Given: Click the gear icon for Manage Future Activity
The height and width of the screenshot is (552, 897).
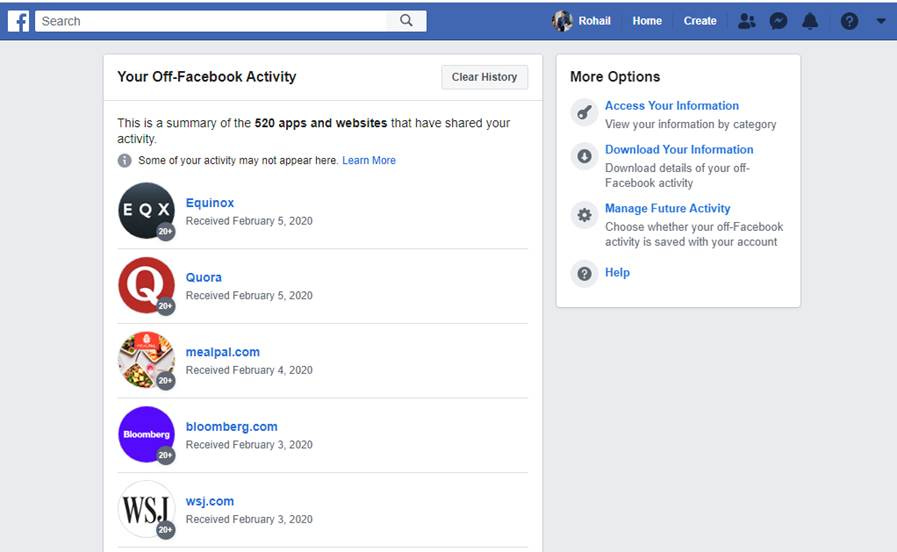Looking at the screenshot, I should pos(584,215).
